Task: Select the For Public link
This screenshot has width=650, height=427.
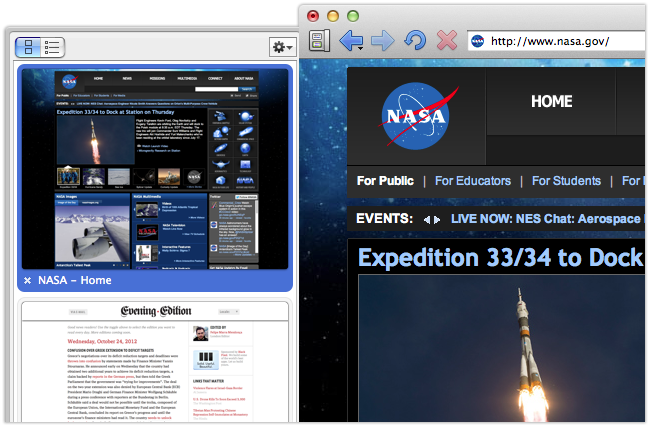Action: click(x=385, y=181)
